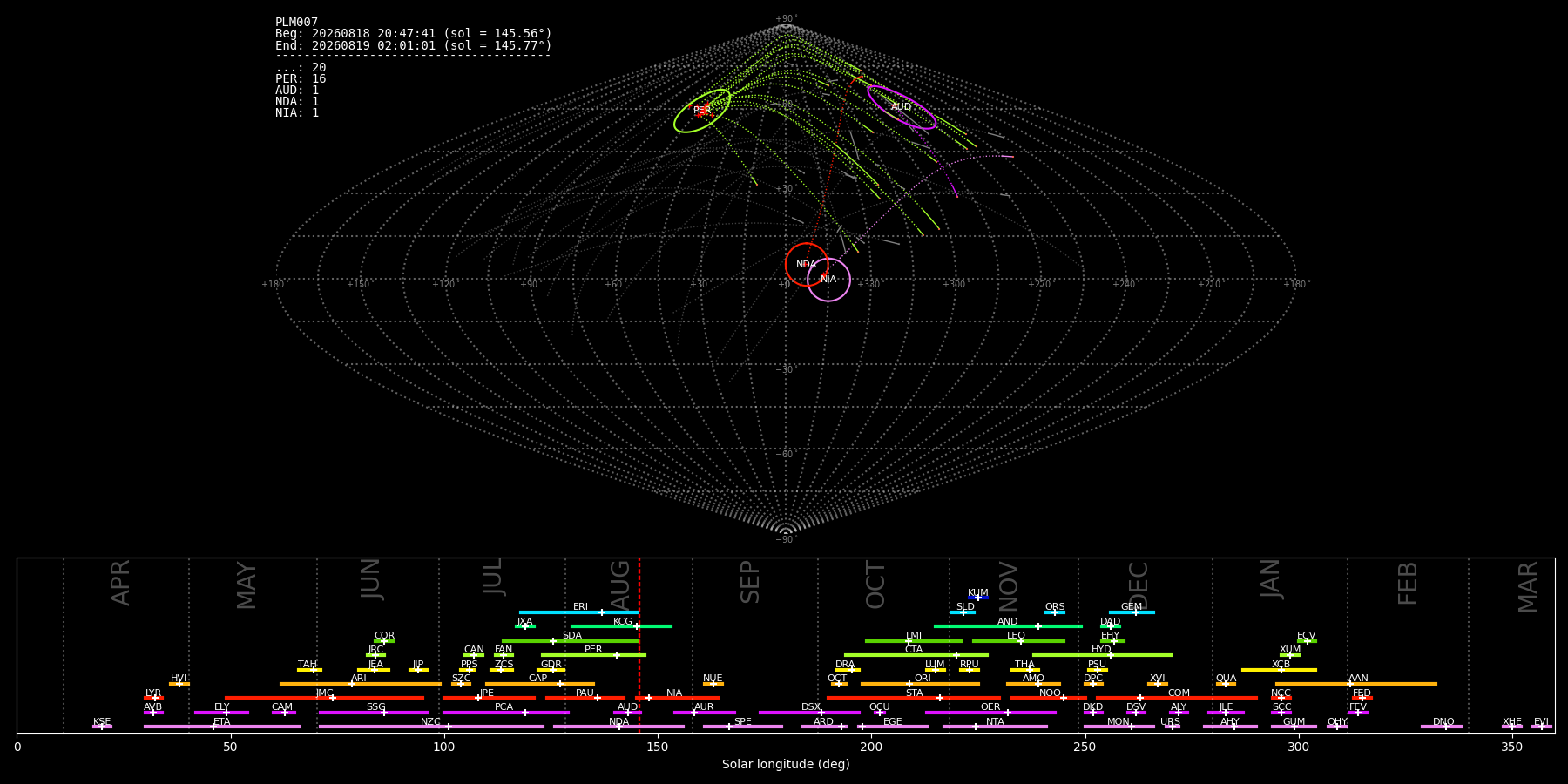Click the GEM shower bar in timeline

pyautogui.click(x=1132, y=612)
